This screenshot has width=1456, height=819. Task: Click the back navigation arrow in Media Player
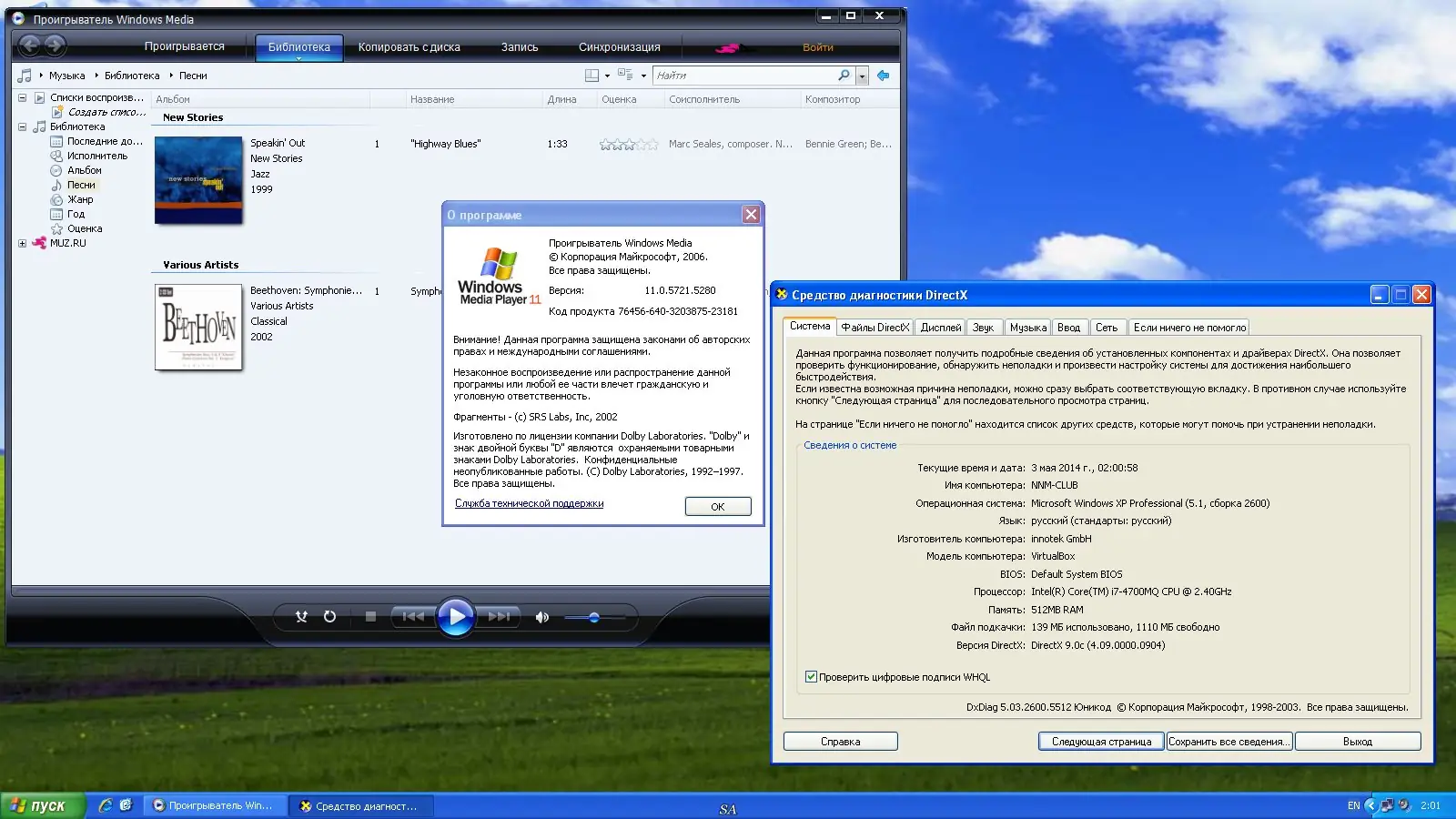coord(31,45)
